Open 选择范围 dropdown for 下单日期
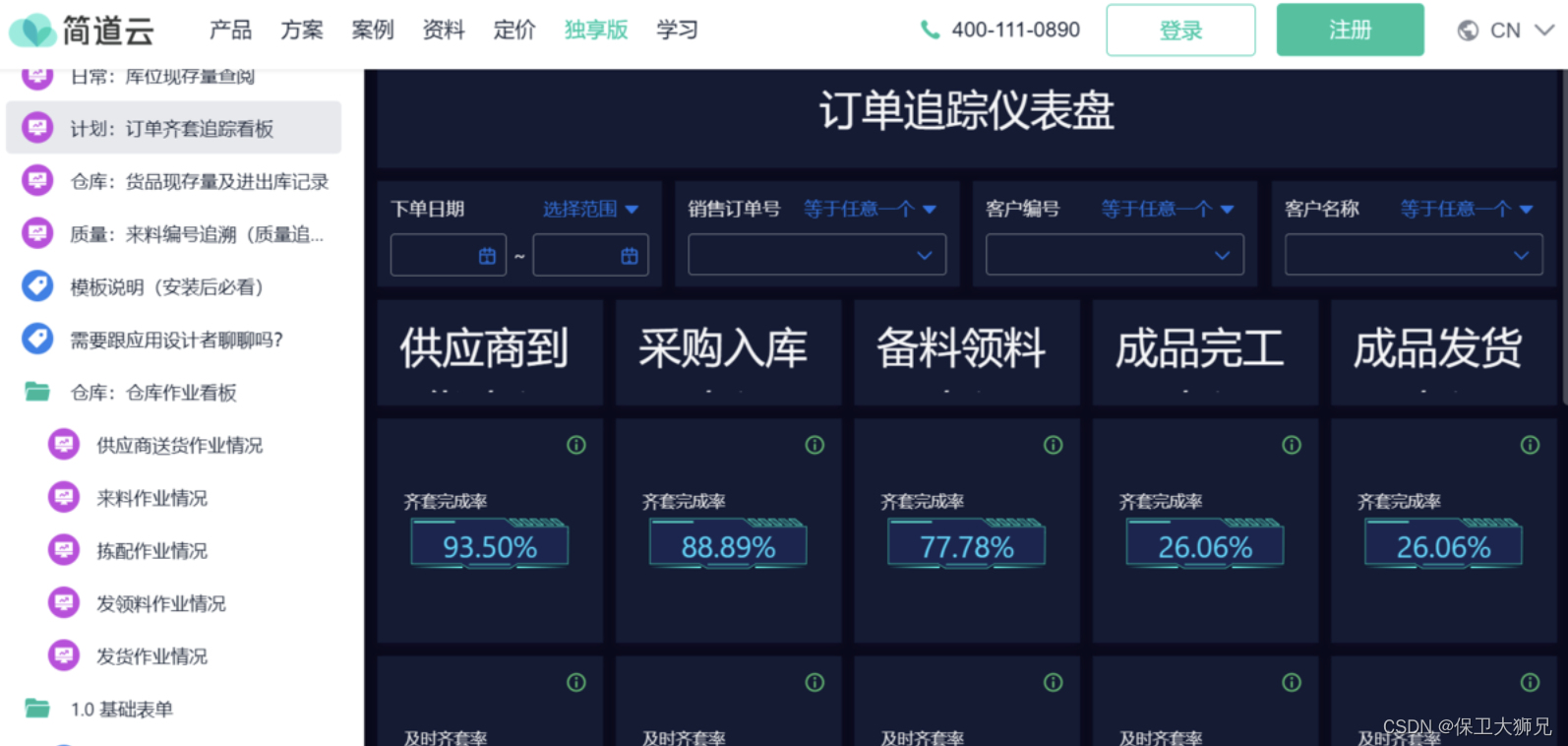Screen dimensions: 1568x746 coord(590,209)
